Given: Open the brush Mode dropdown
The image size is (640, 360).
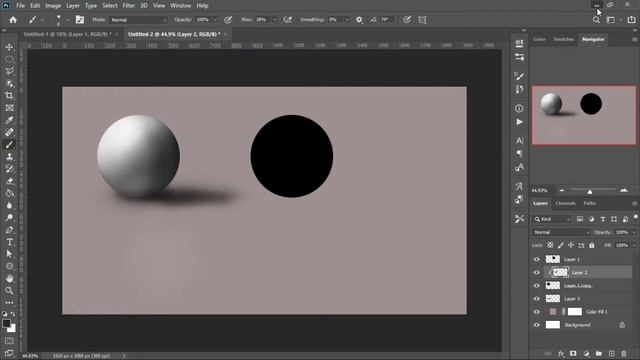Looking at the screenshot, I should [x=139, y=20].
